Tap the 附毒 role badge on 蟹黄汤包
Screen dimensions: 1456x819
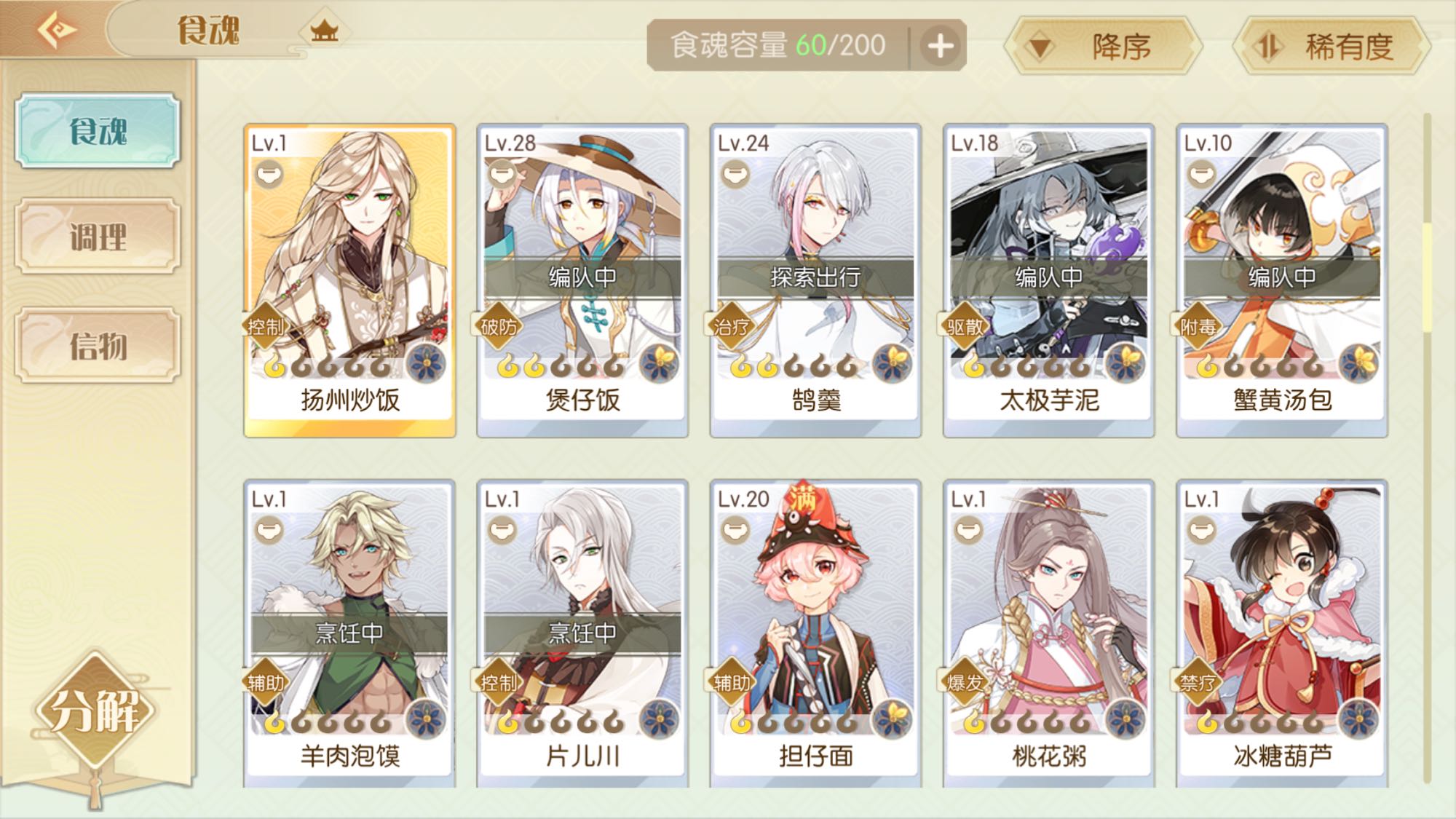pyautogui.click(x=1198, y=327)
